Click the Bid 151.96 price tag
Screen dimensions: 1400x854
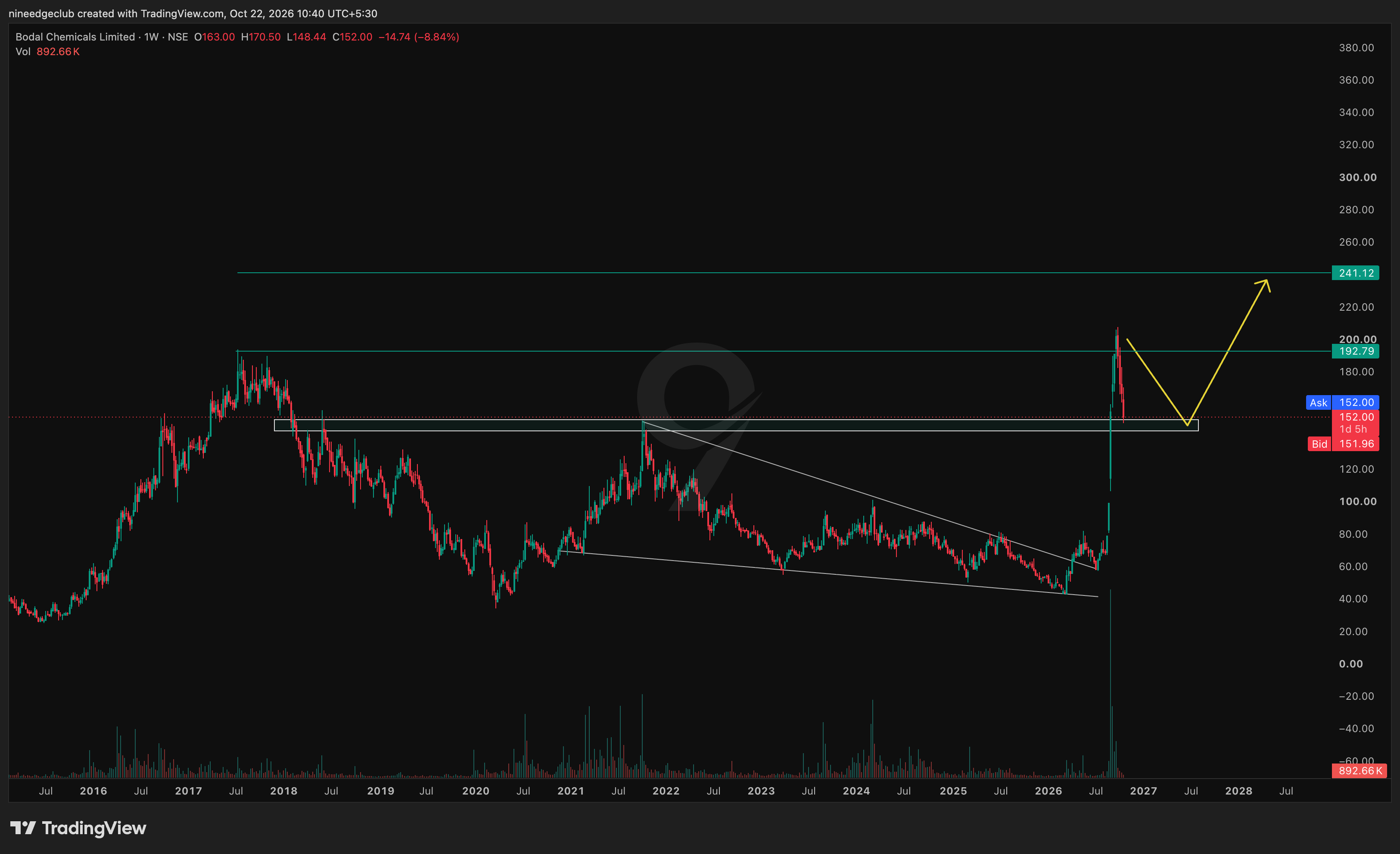(x=1343, y=444)
